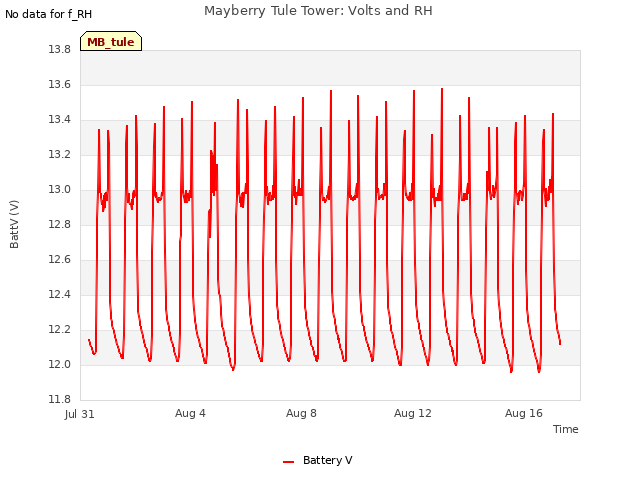Viewport: 640px width, 480px height.
Task: Click the 13.4 y-axis label
Action: 60,120
